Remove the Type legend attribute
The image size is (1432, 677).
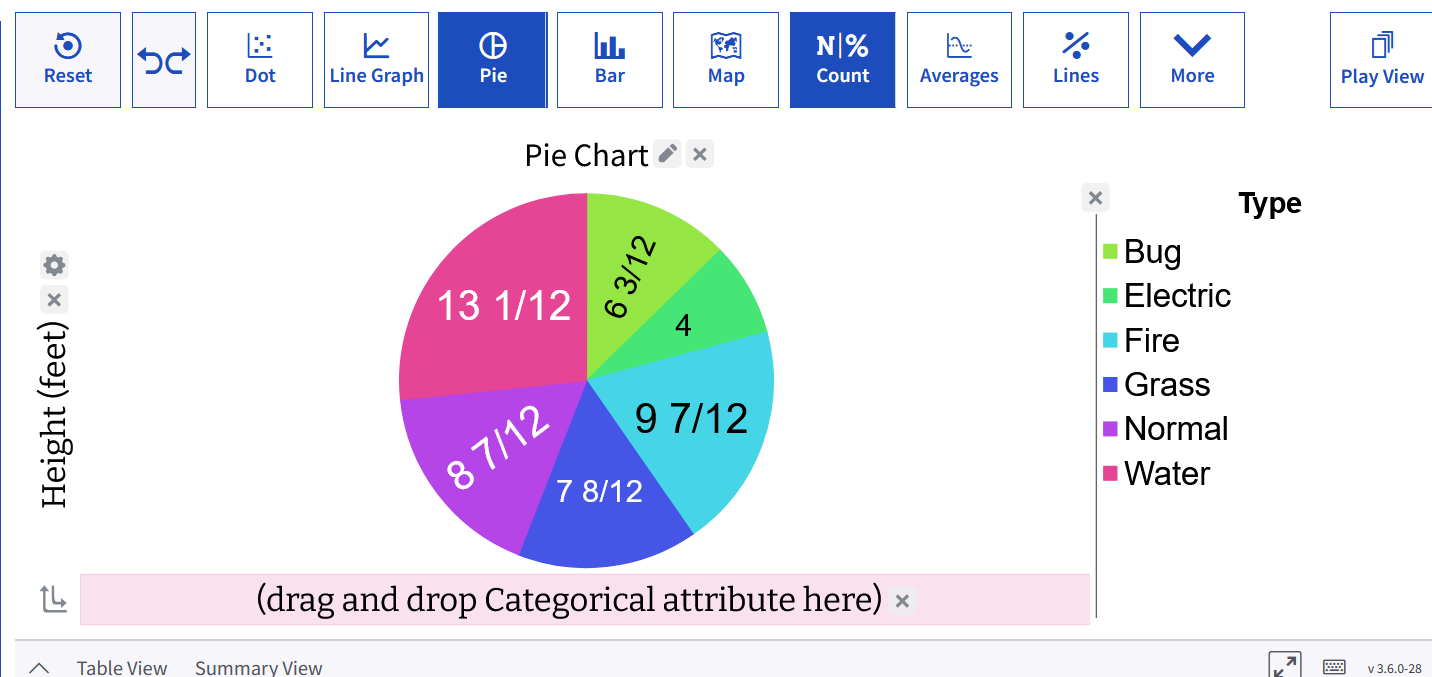1095,198
